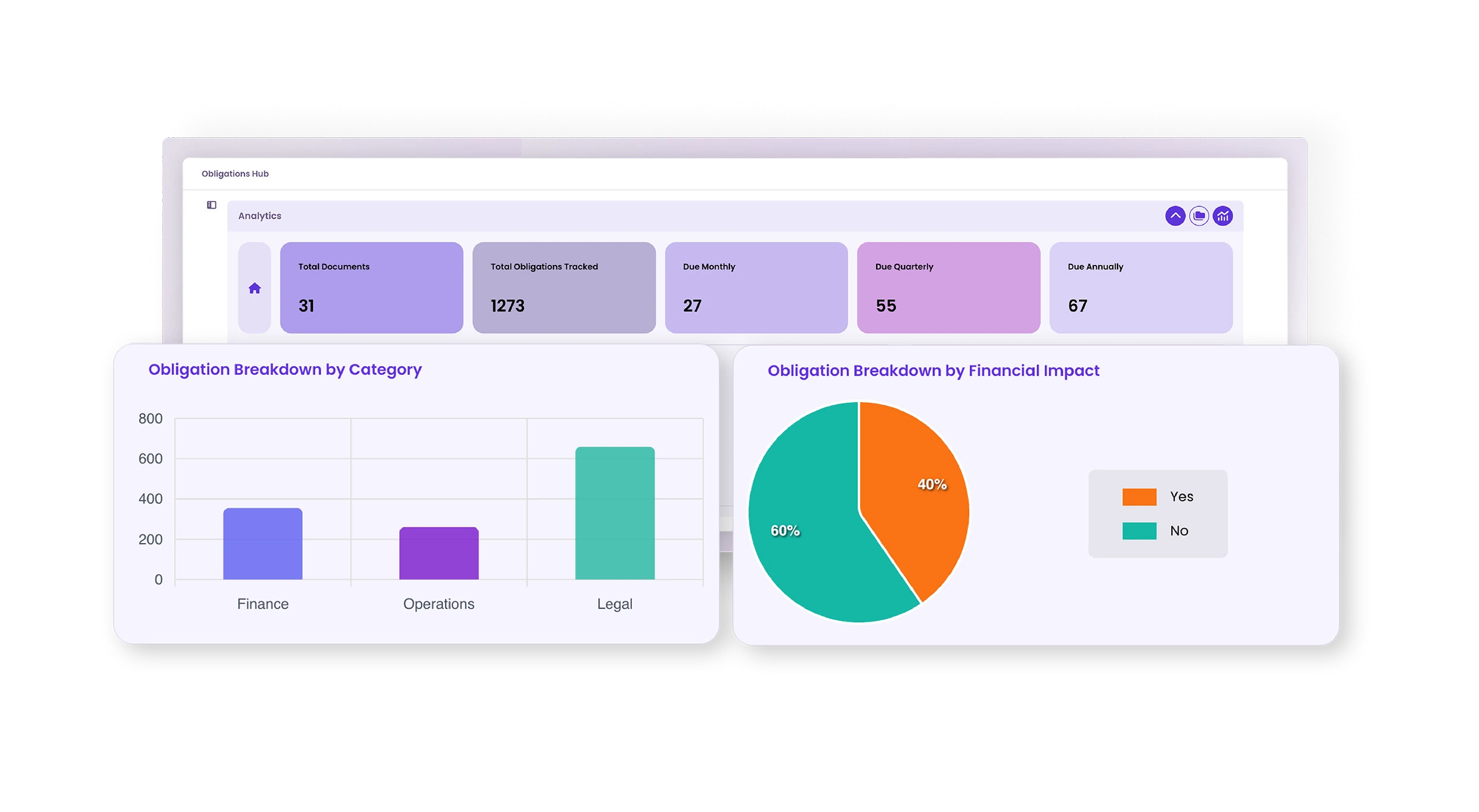Toggle the sidebar panel icon
Screen dimensions: 1479x812
pyautogui.click(x=211, y=205)
